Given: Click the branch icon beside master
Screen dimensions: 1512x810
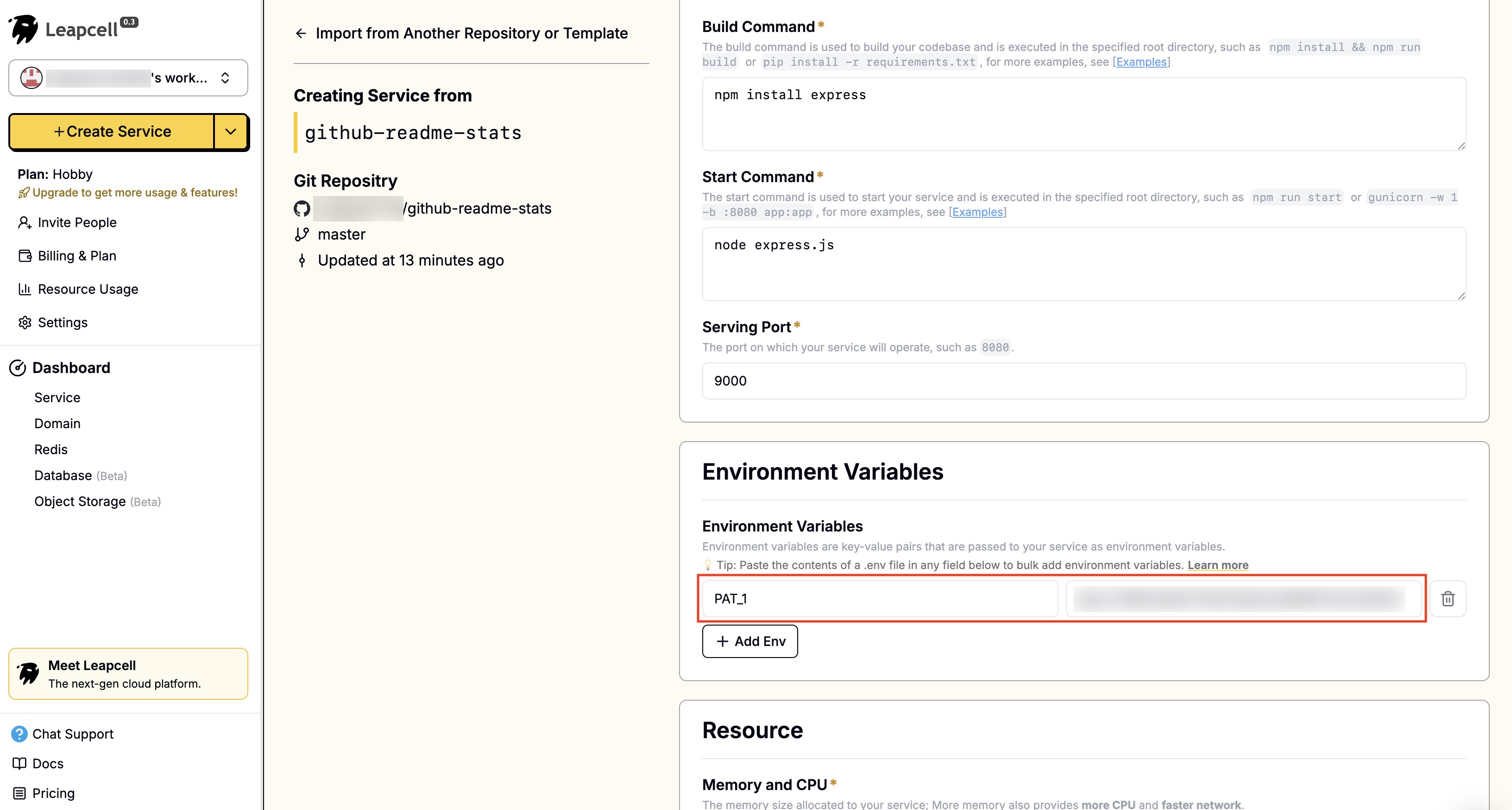Looking at the screenshot, I should tap(302, 235).
